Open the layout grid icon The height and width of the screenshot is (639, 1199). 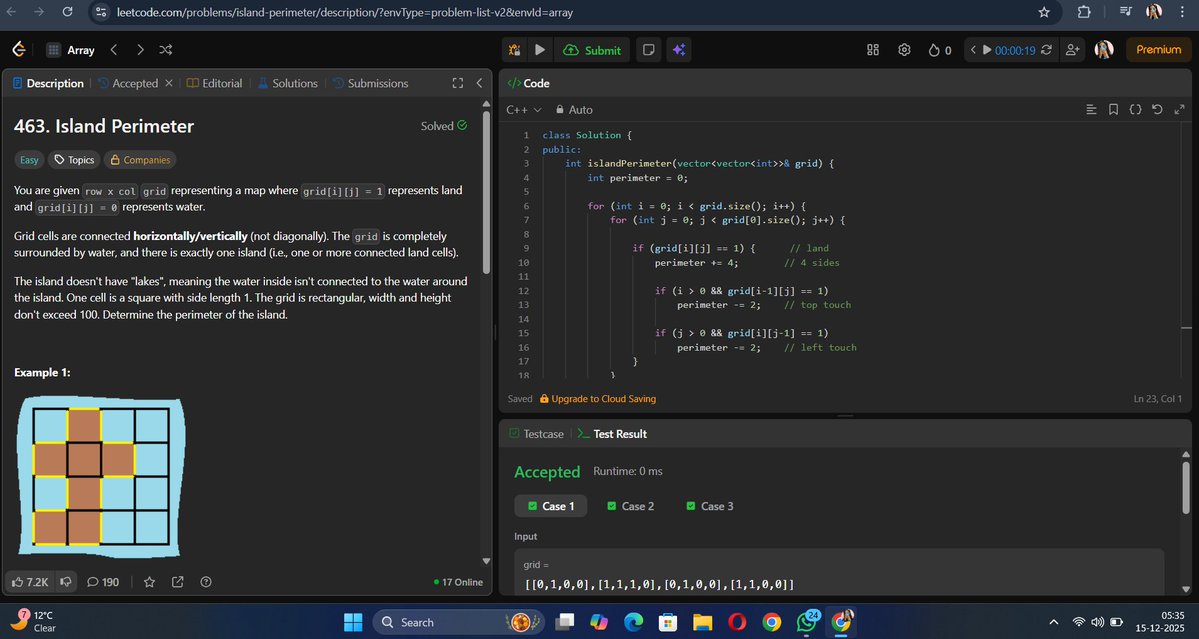tap(873, 50)
